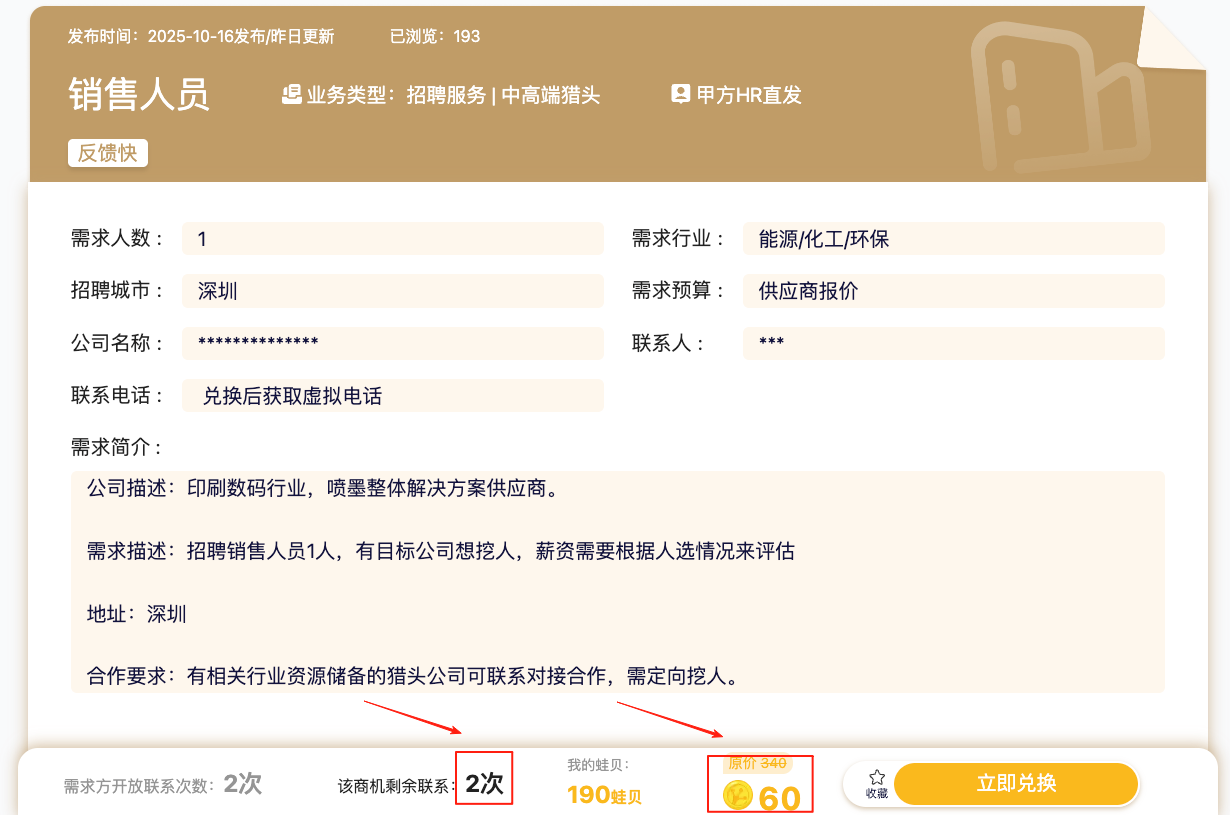Click the 原价 340 strikethrough price label
The width and height of the screenshot is (1230, 815).
pyautogui.click(x=756, y=764)
